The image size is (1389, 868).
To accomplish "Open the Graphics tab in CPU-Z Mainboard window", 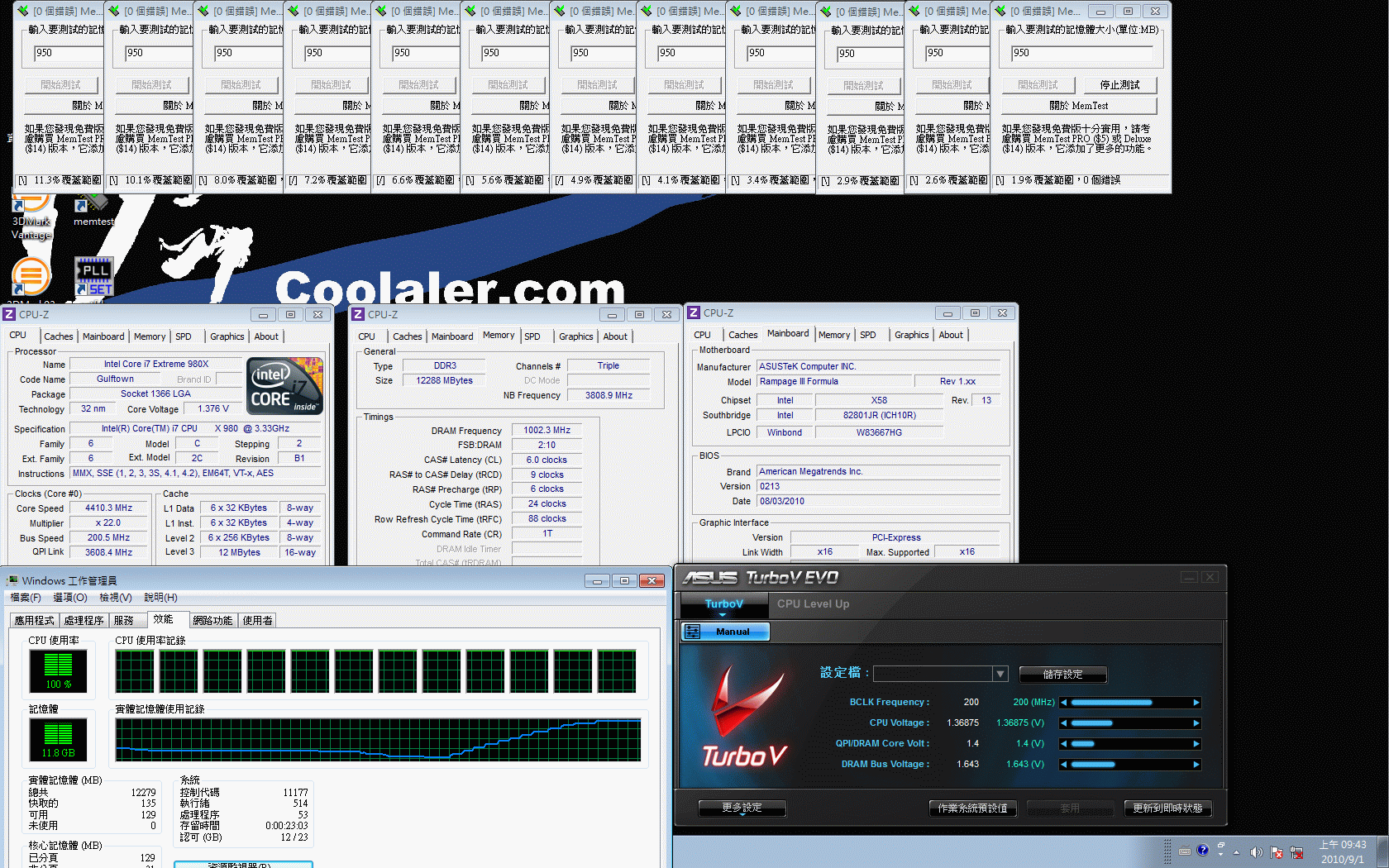I will [912, 335].
